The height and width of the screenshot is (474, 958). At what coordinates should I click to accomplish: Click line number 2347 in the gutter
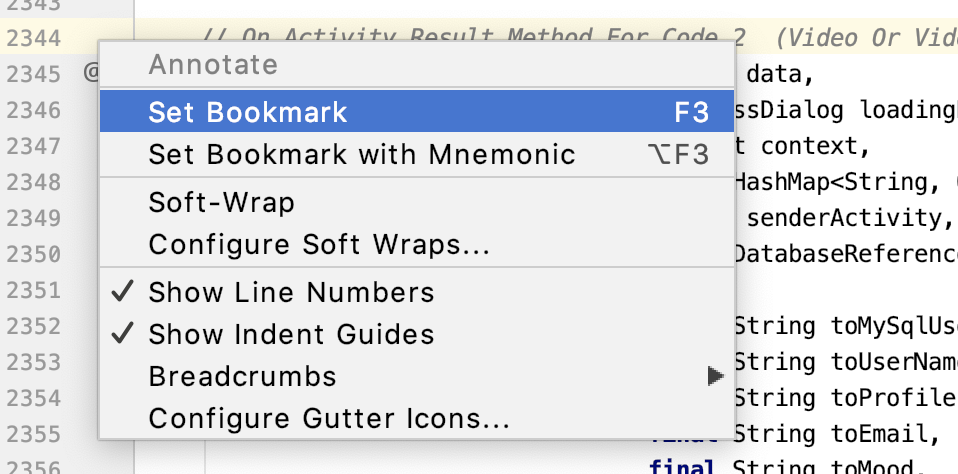pyautogui.click(x=34, y=145)
